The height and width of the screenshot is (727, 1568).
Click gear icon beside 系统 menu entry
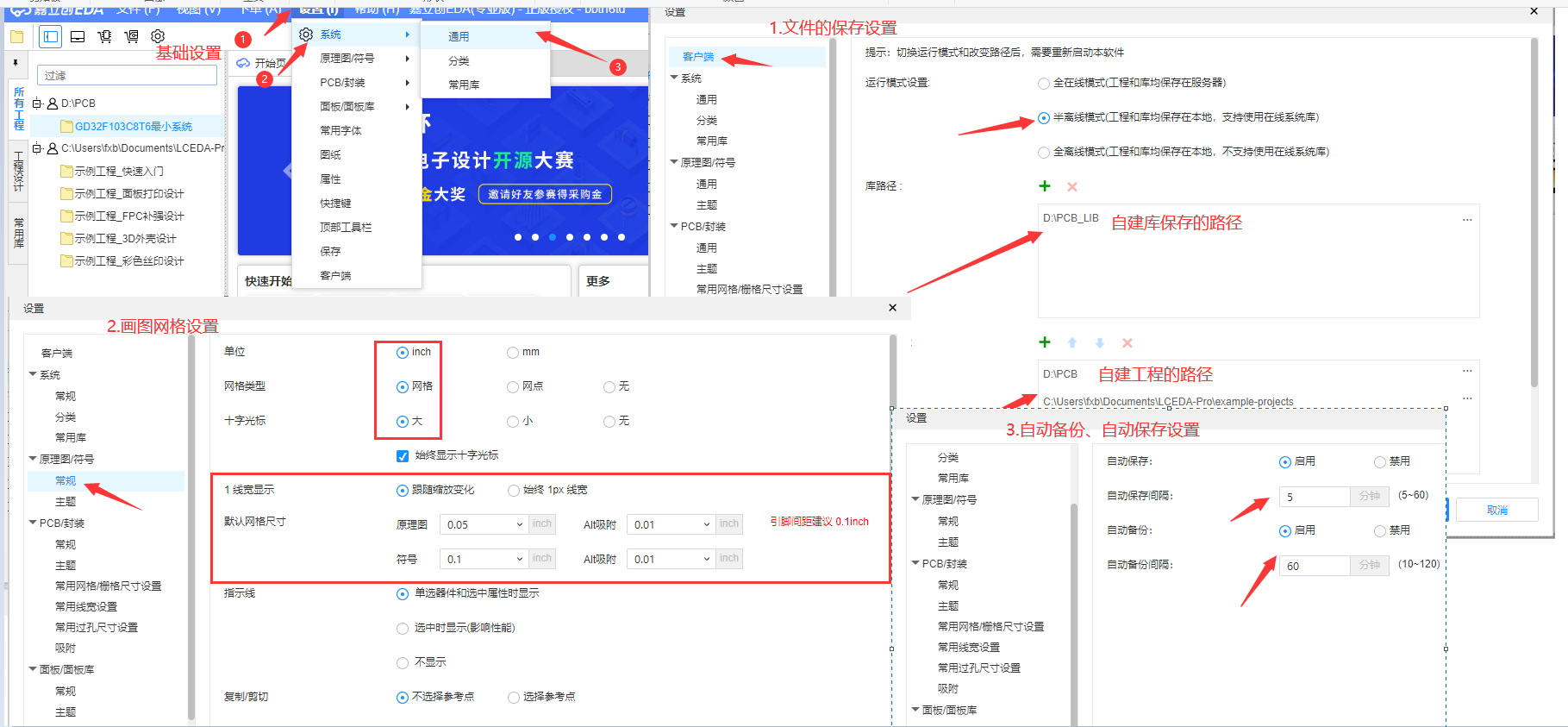click(306, 34)
